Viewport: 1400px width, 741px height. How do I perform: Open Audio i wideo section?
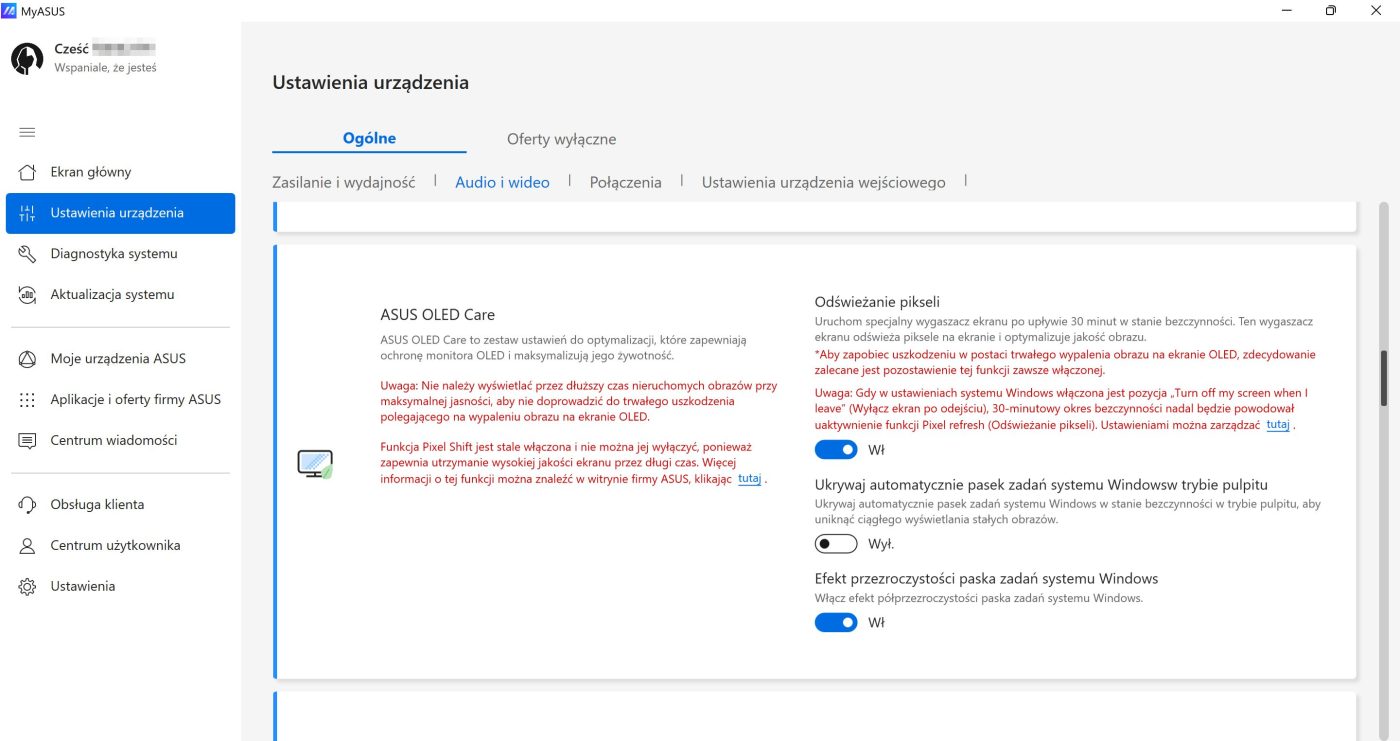[x=502, y=182]
